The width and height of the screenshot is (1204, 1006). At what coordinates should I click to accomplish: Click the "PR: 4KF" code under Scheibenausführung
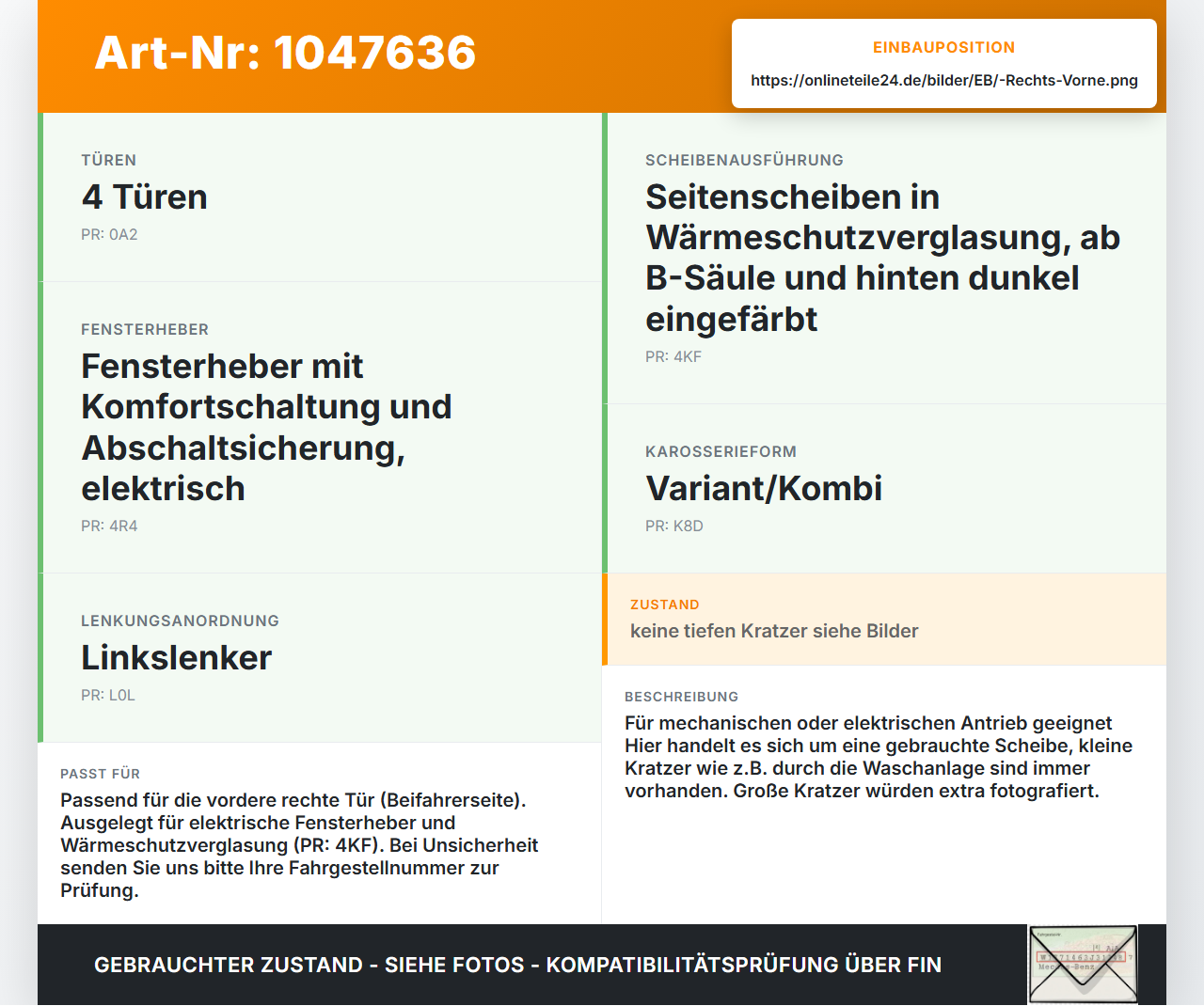tap(673, 356)
